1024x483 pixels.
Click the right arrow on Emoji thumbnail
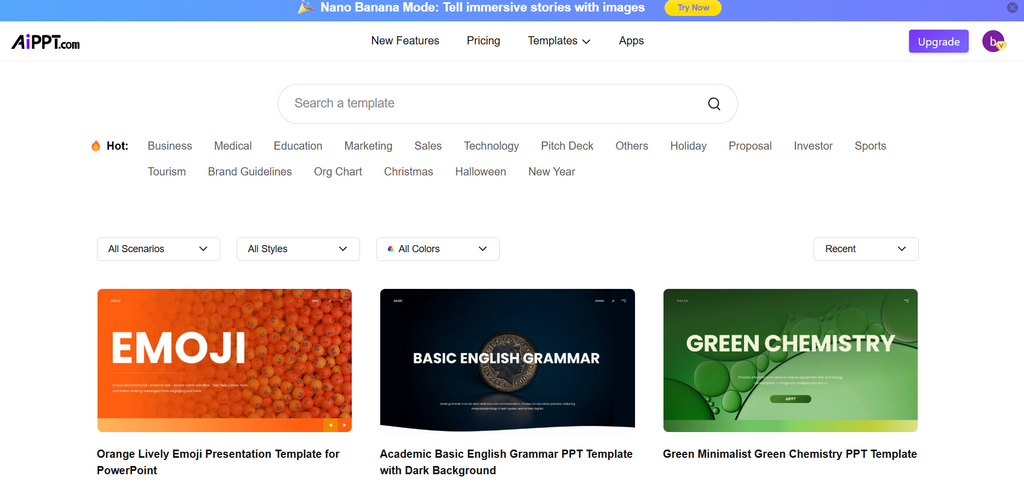(x=344, y=425)
